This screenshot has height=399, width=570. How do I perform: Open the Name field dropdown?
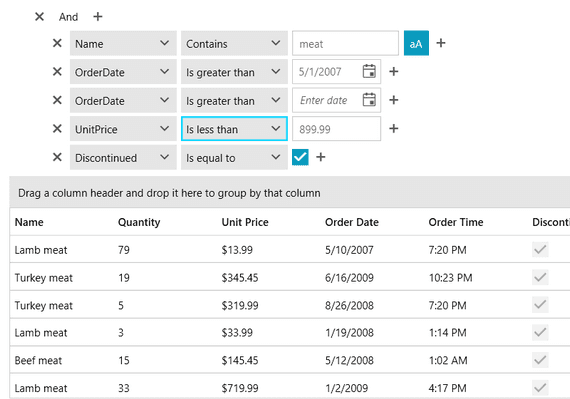(x=123, y=43)
